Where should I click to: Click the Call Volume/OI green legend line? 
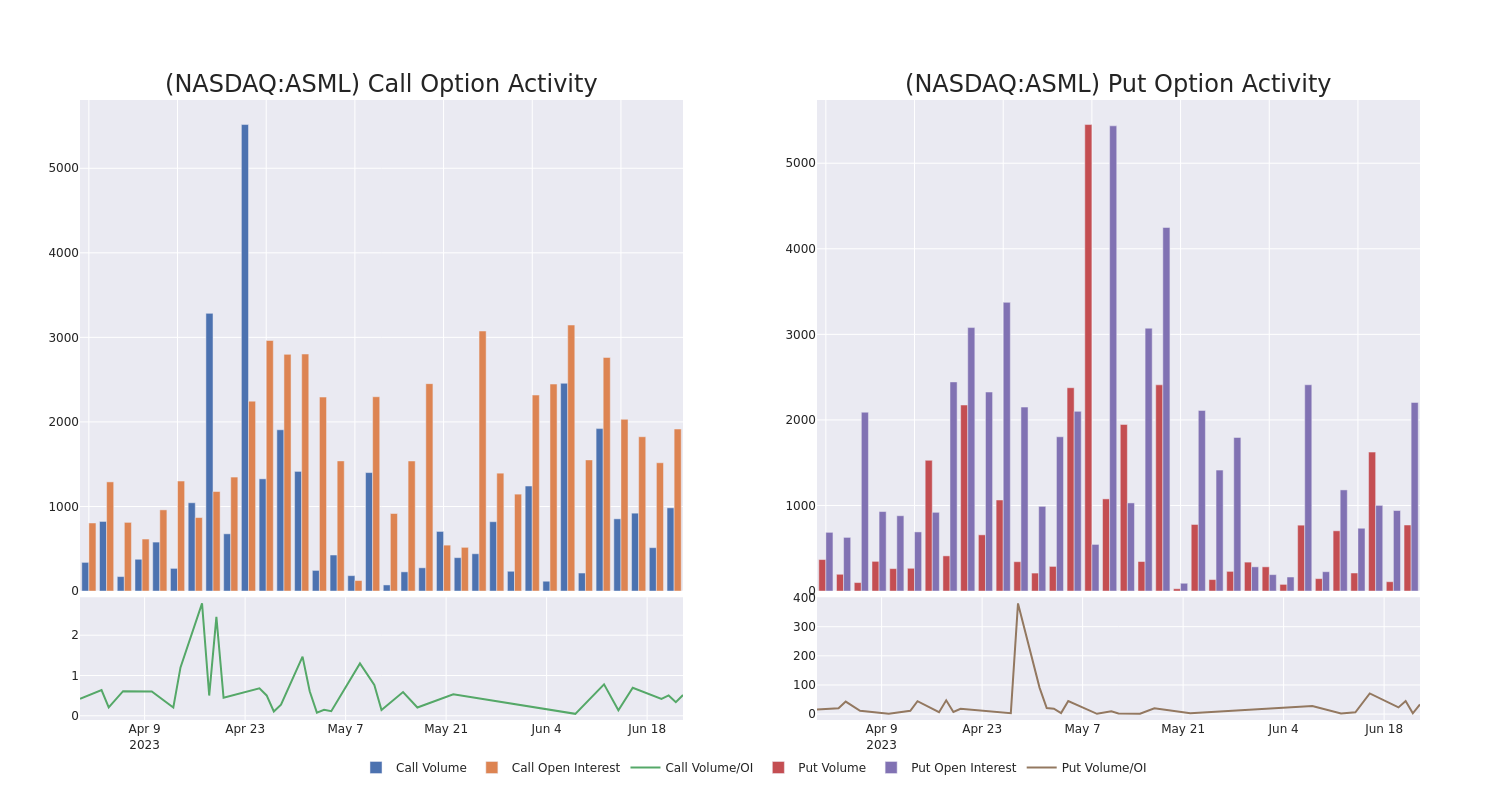click(x=645, y=768)
